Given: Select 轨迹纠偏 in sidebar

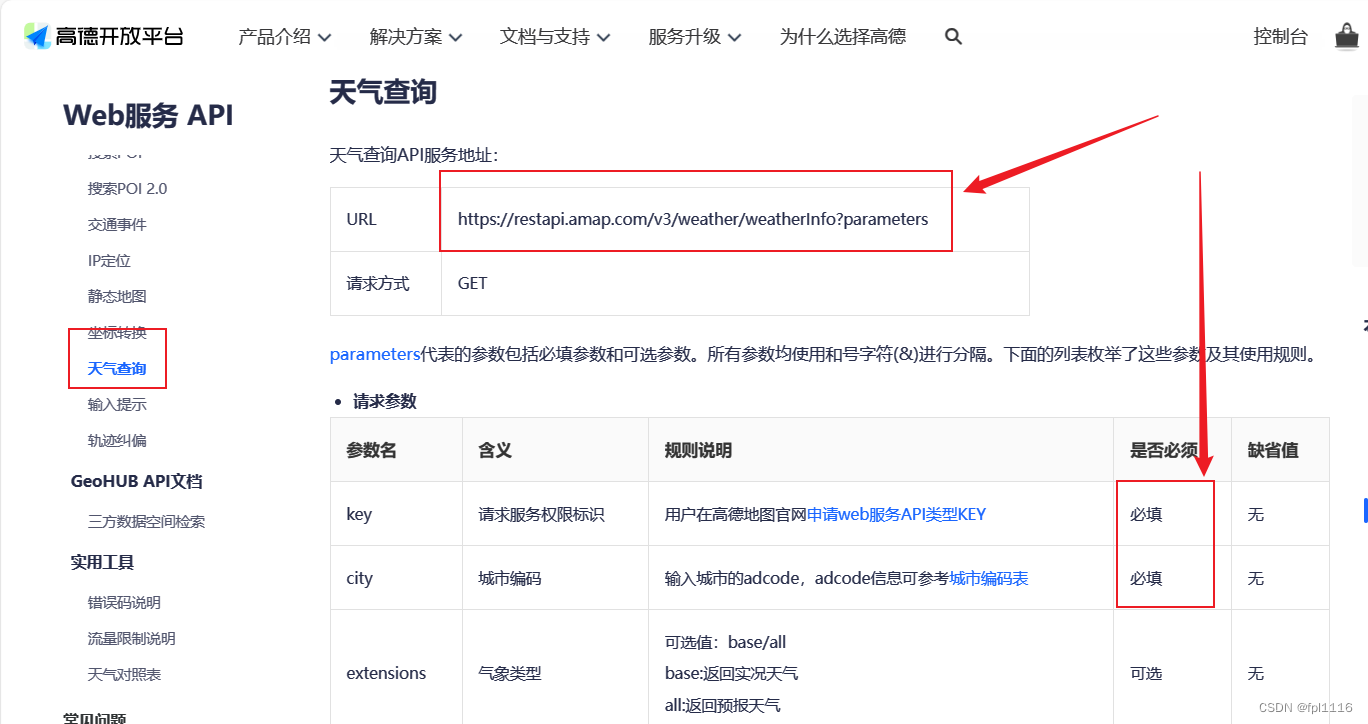Looking at the screenshot, I should (x=117, y=441).
